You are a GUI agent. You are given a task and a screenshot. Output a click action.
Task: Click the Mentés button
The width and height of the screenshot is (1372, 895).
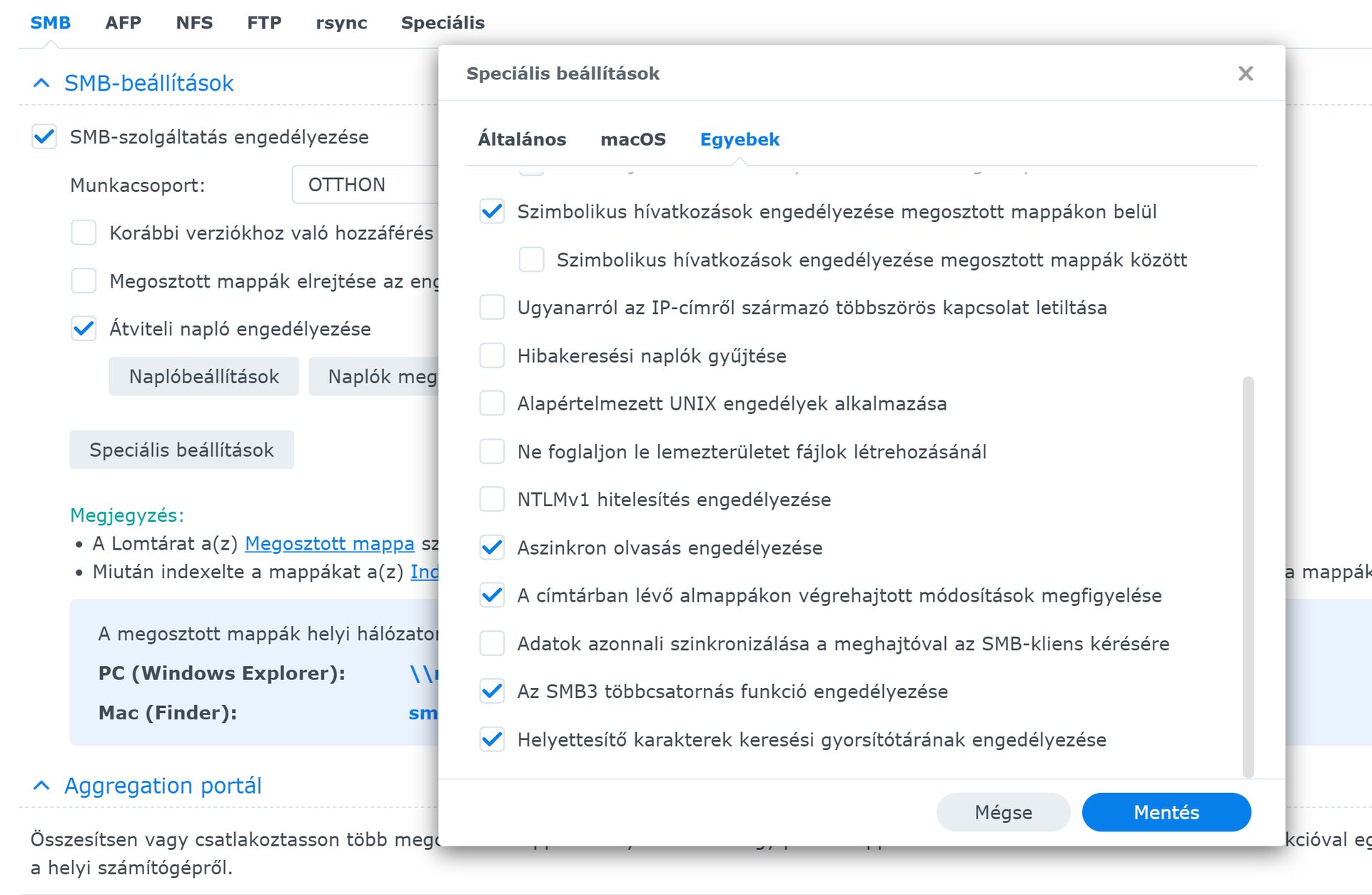tap(1166, 812)
